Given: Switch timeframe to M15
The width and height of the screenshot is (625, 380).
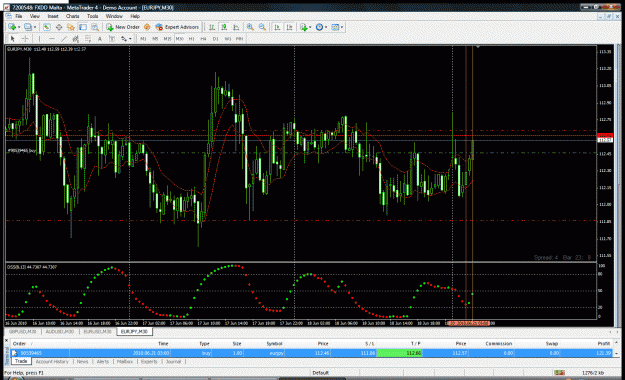Looking at the screenshot, I should [x=167, y=39].
